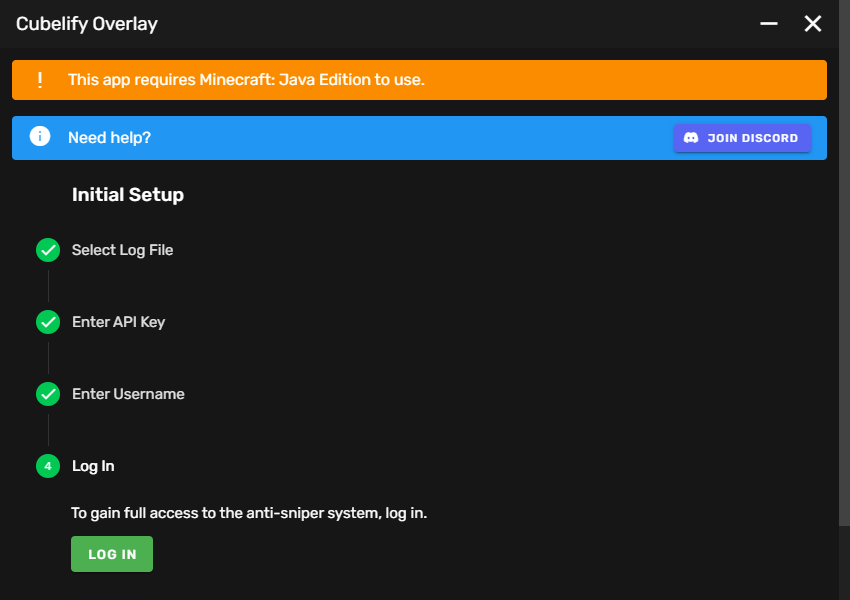The height and width of the screenshot is (600, 850).
Task: Click the step 4 number circle
Action: click(x=48, y=466)
